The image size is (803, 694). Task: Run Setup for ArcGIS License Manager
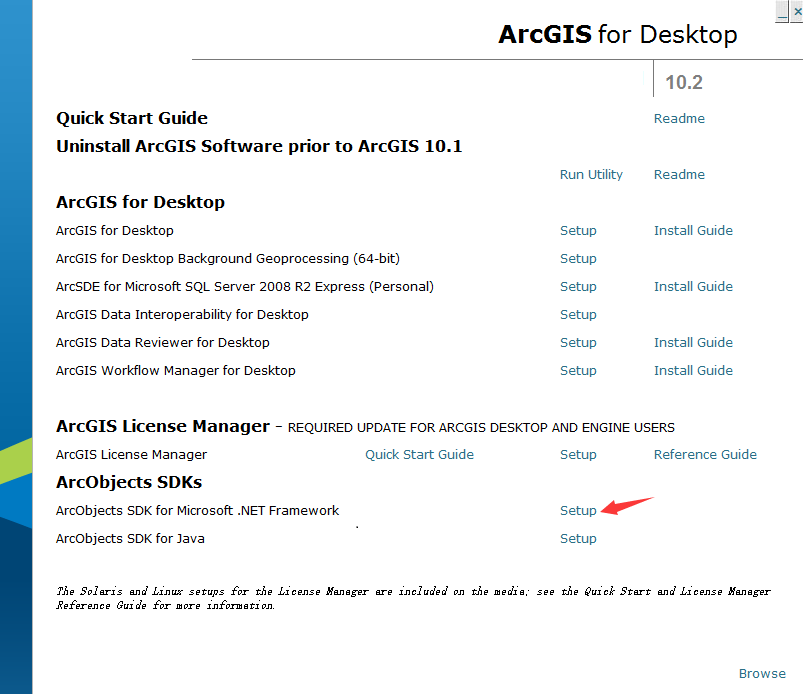click(578, 454)
